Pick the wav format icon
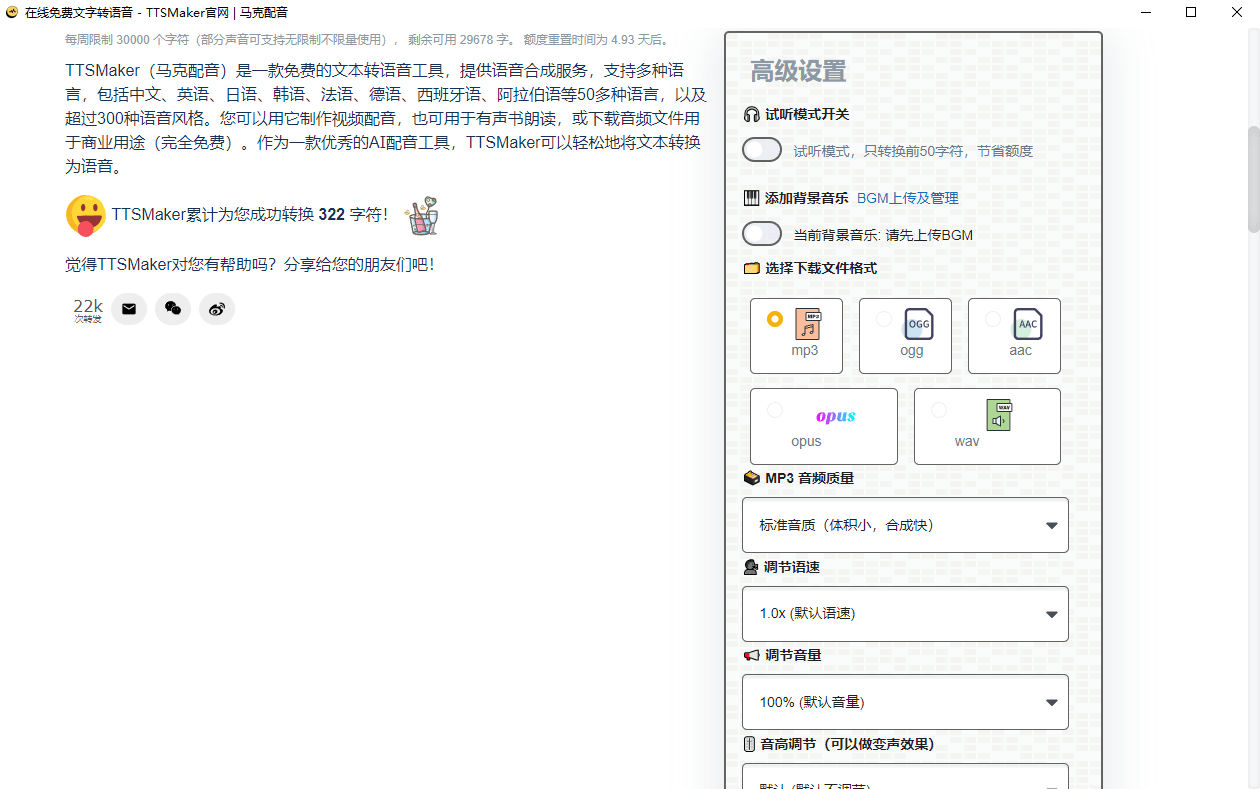This screenshot has width=1260, height=789. pos(997,415)
